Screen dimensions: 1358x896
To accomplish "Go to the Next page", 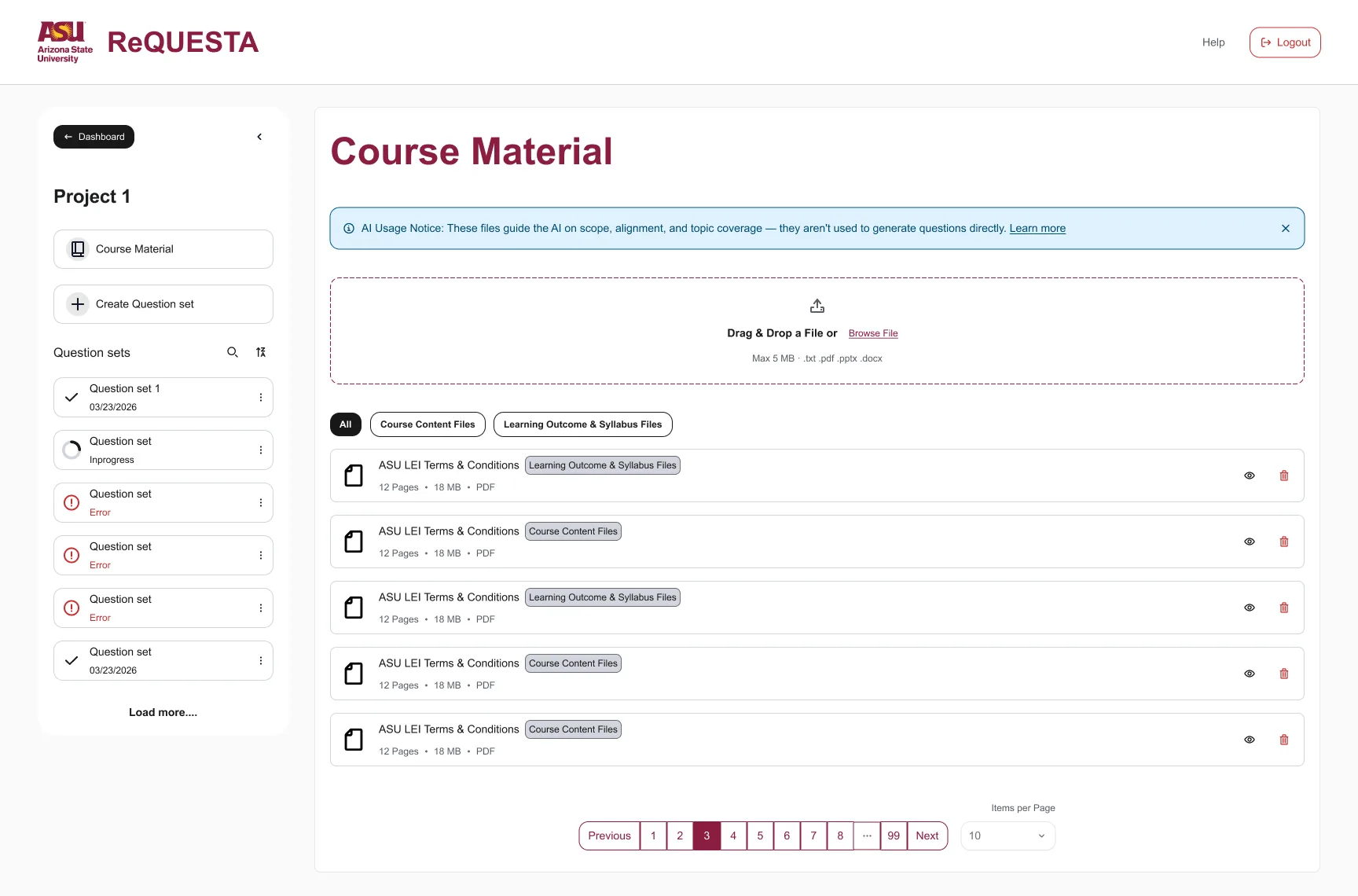I will [927, 836].
